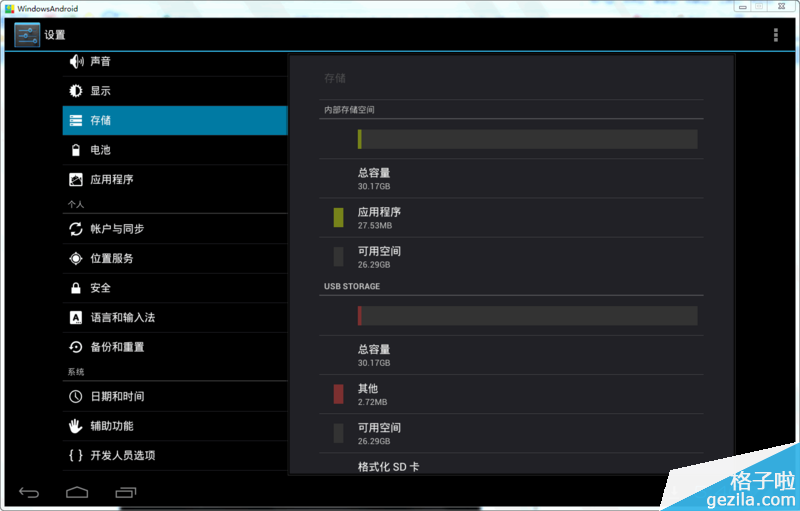This screenshot has width=800, height=511.
Task: Click the 内部存储空间 section header
Action: 349,110
